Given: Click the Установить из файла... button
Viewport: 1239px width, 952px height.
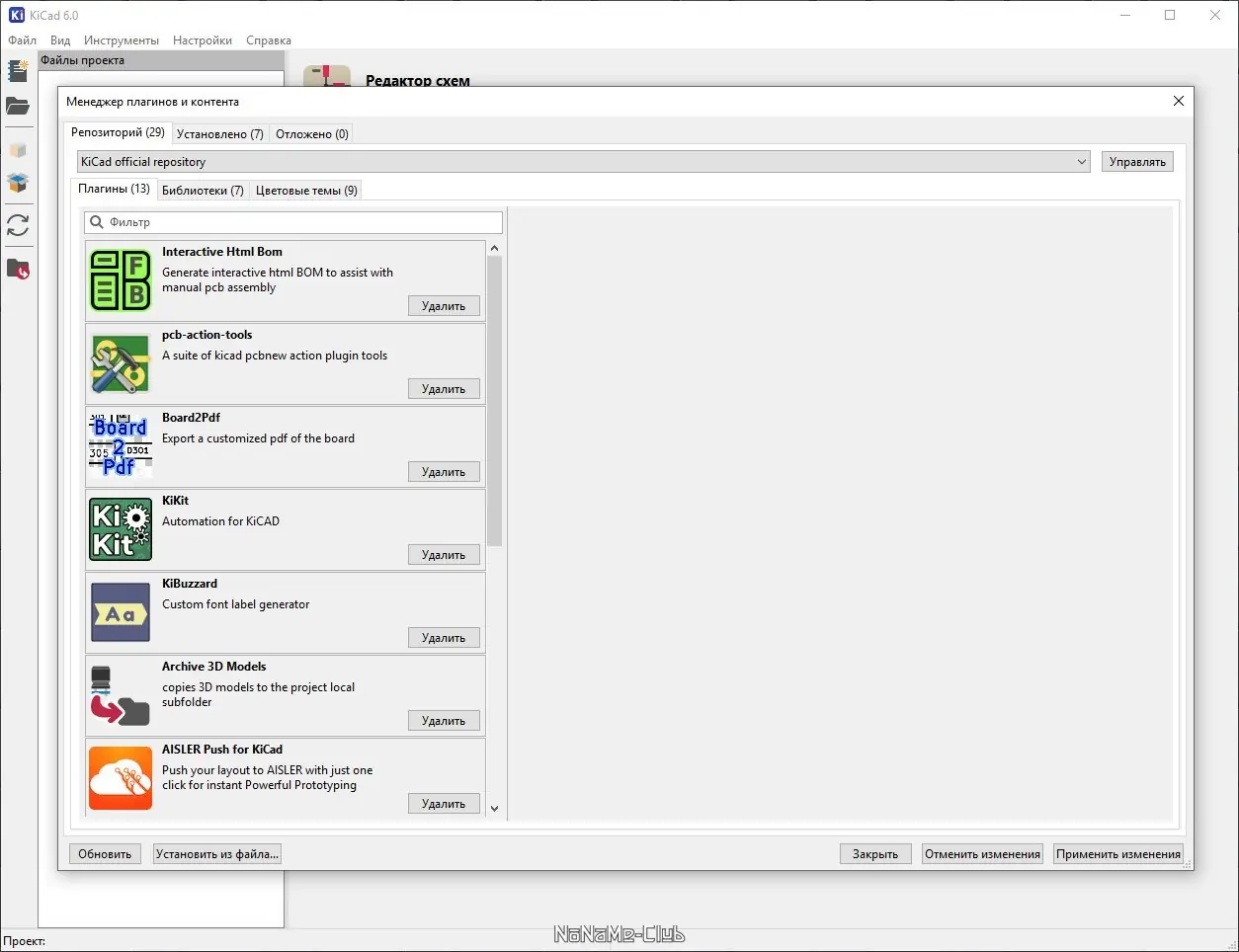Looking at the screenshot, I should (x=217, y=854).
